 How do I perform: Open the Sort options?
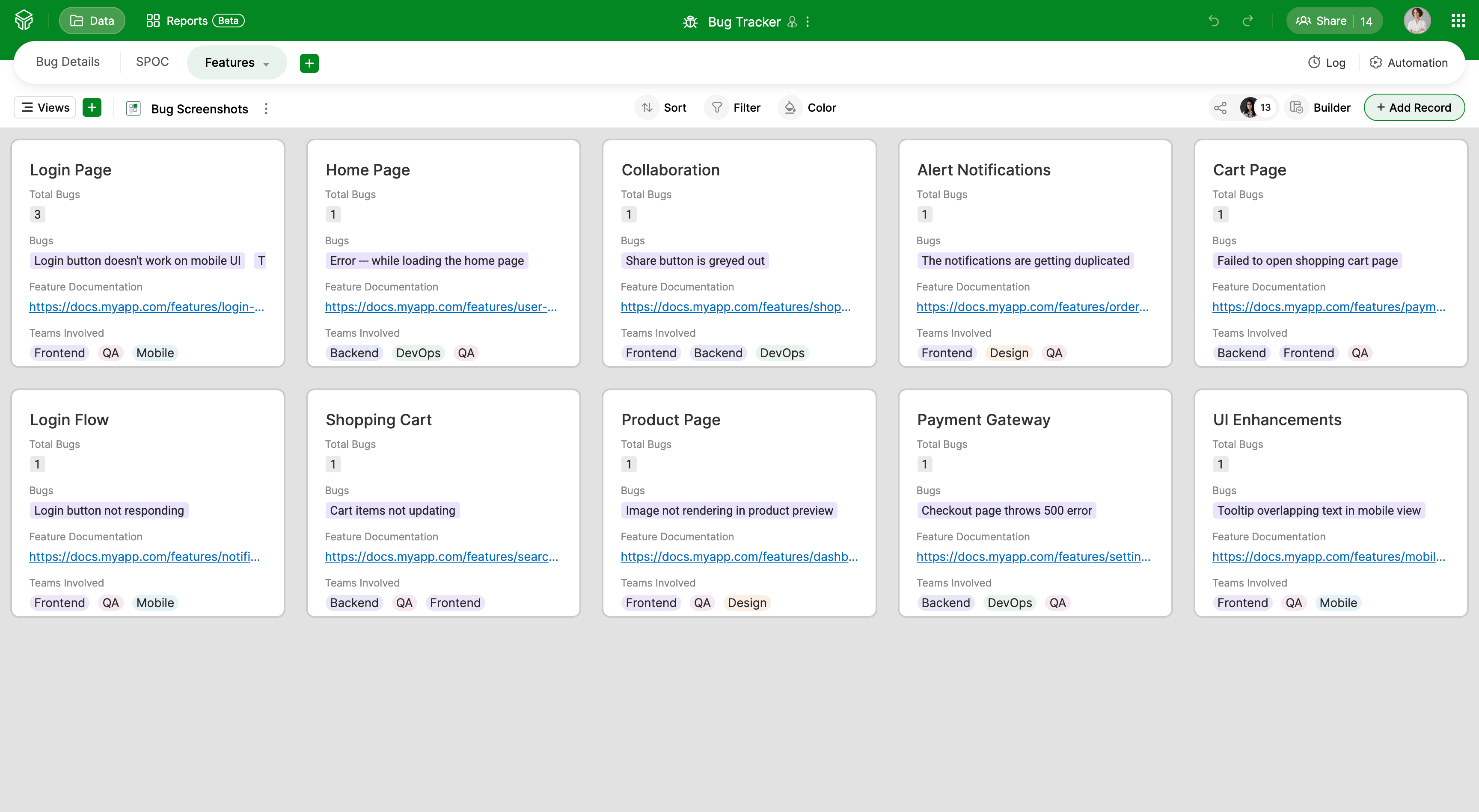664,108
